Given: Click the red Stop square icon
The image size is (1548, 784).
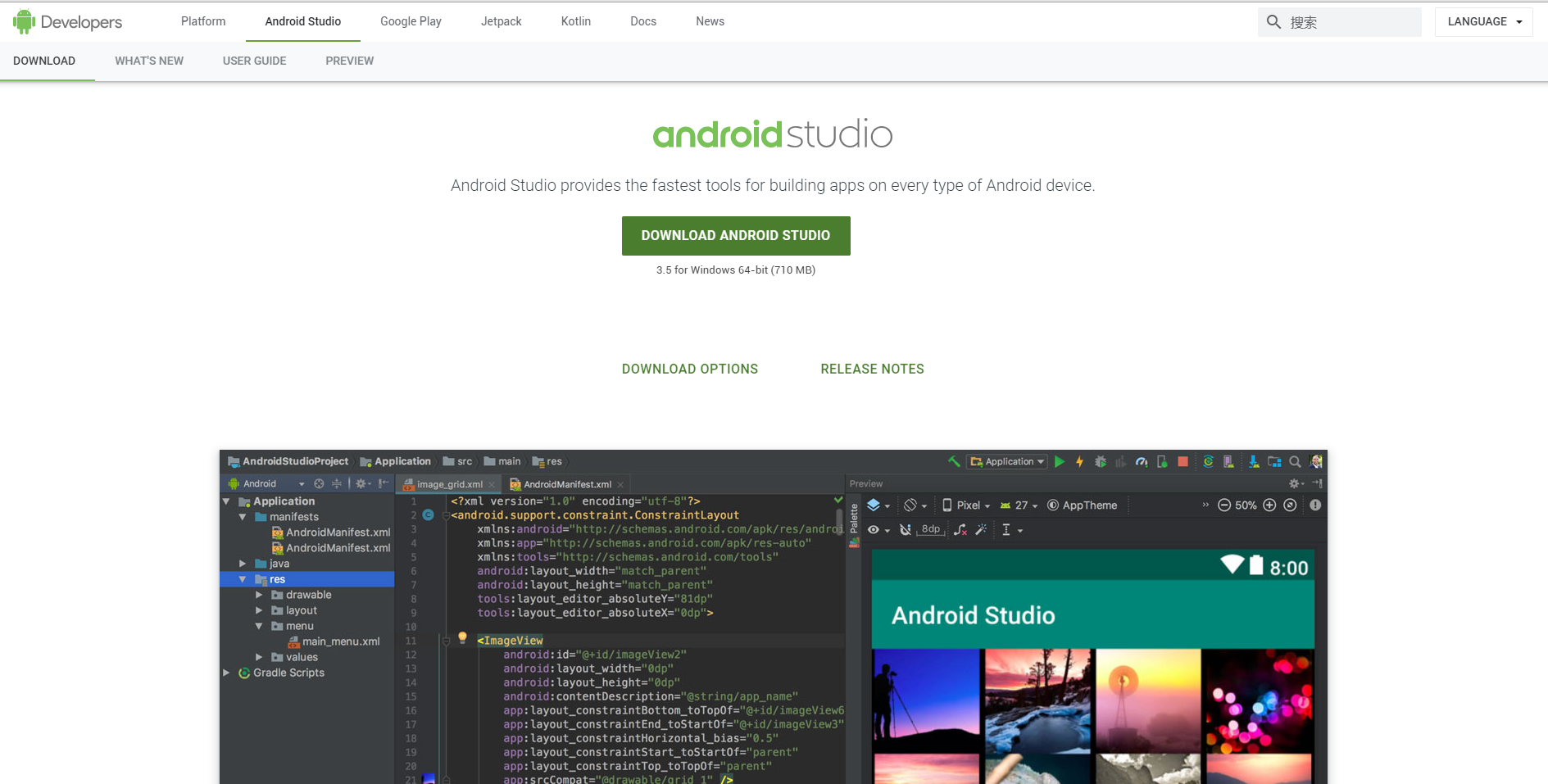Looking at the screenshot, I should coord(1183,461).
